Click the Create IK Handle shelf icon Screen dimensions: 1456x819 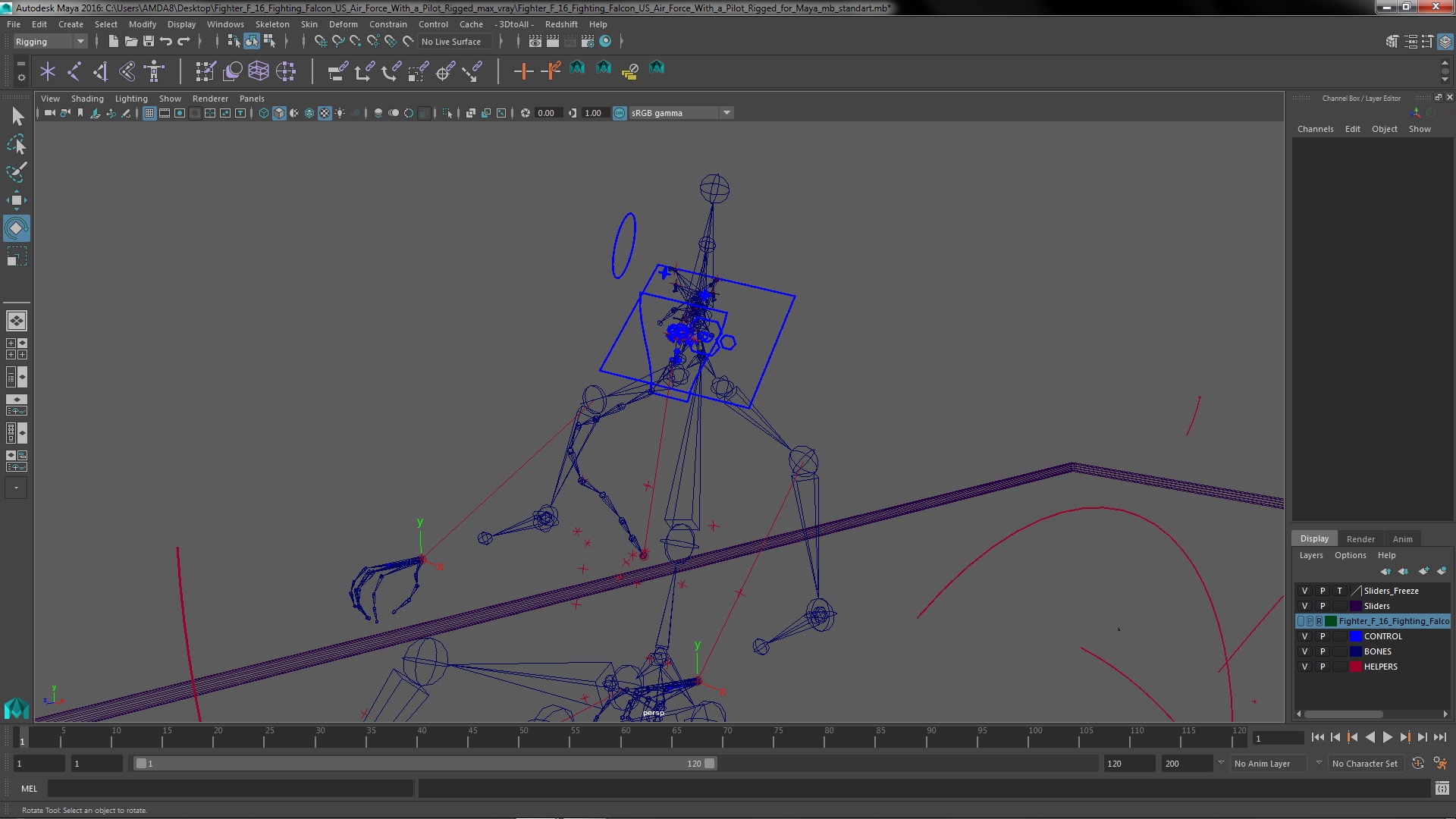point(101,71)
